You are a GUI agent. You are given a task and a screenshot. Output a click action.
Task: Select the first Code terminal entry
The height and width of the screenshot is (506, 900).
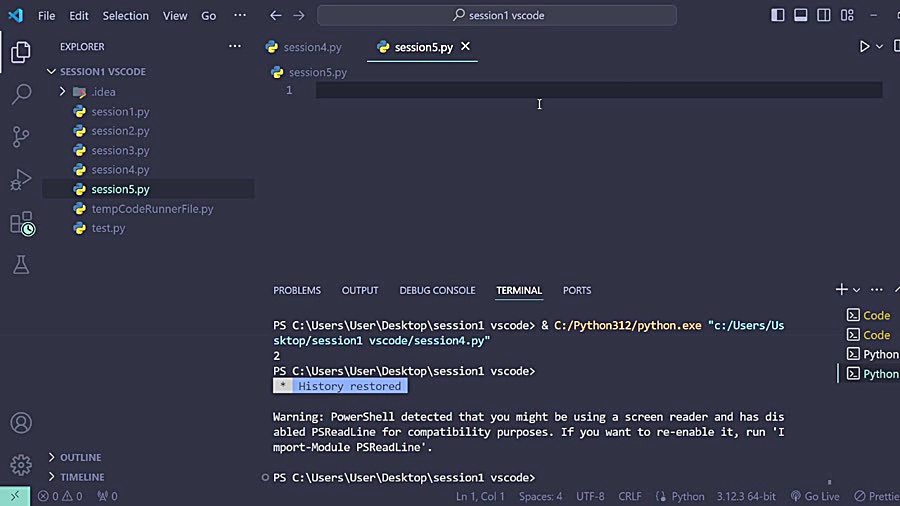click(x=868, y=316)
